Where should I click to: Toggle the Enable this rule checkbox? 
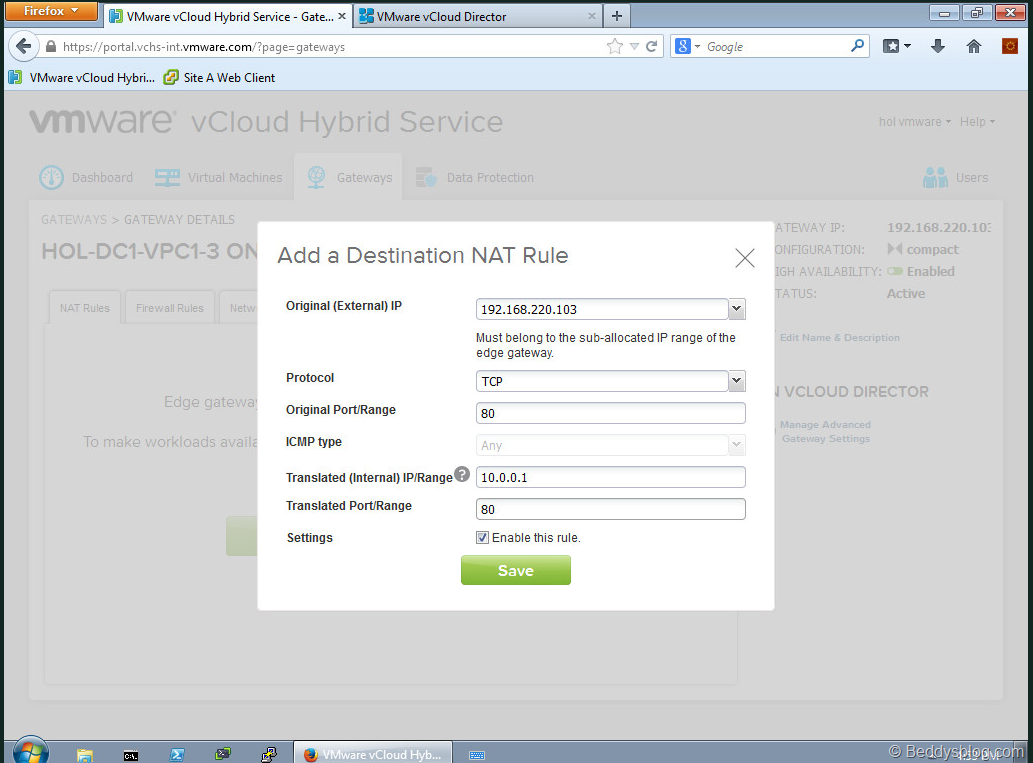tap(482, 538)
